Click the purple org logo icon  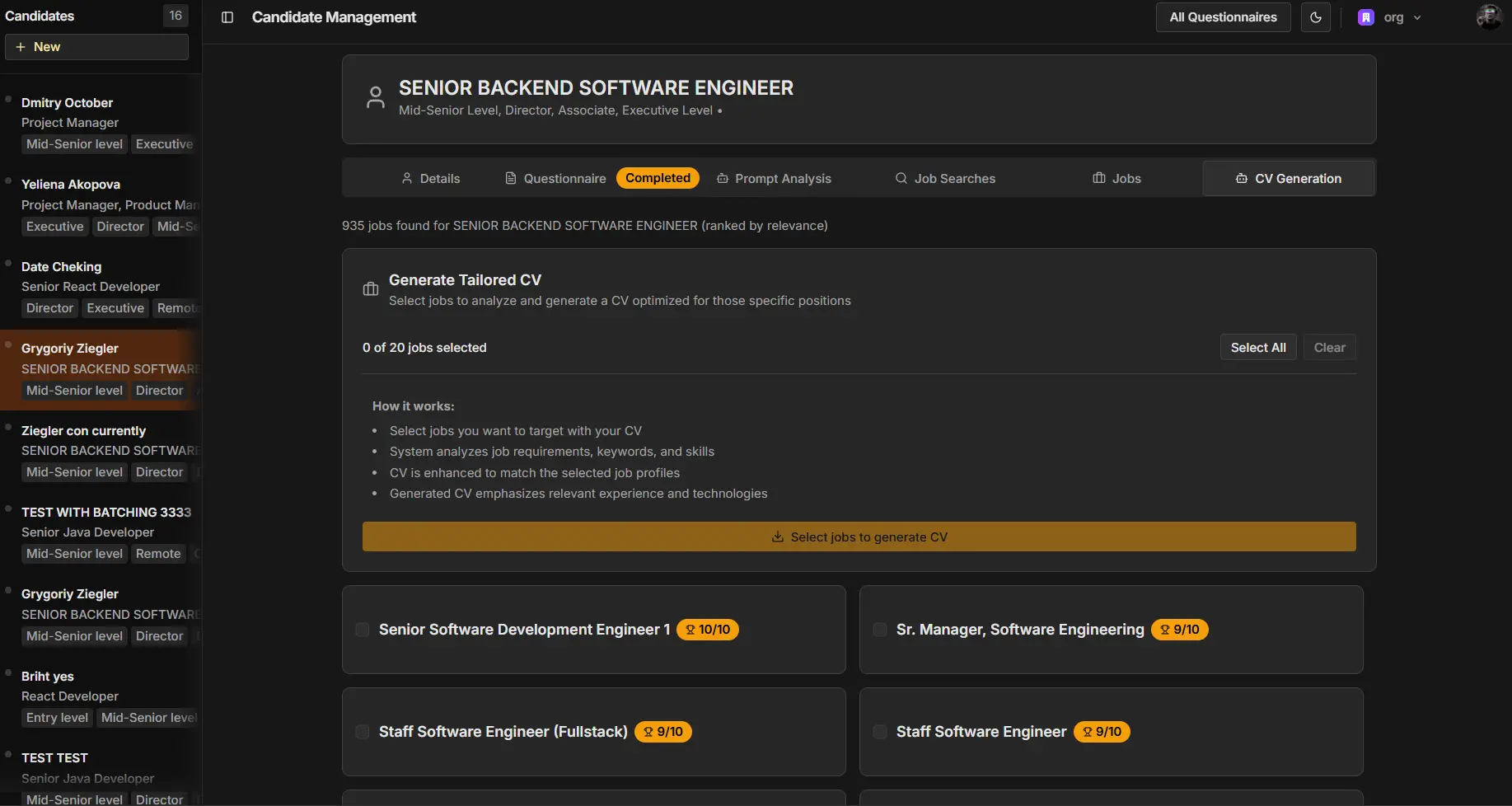click(x=1366, y=17)
